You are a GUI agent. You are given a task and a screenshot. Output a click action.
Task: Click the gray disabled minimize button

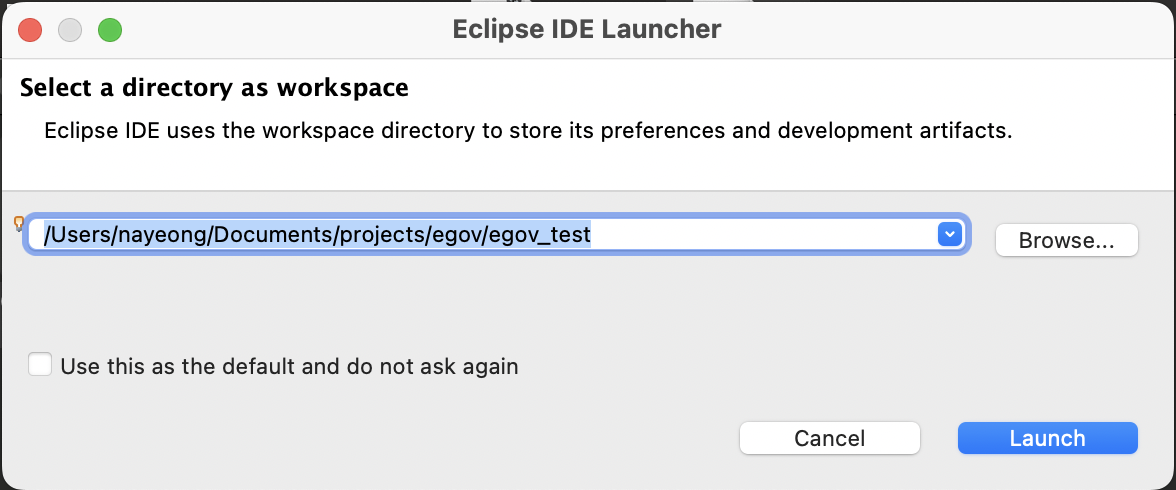coord(70,30)
